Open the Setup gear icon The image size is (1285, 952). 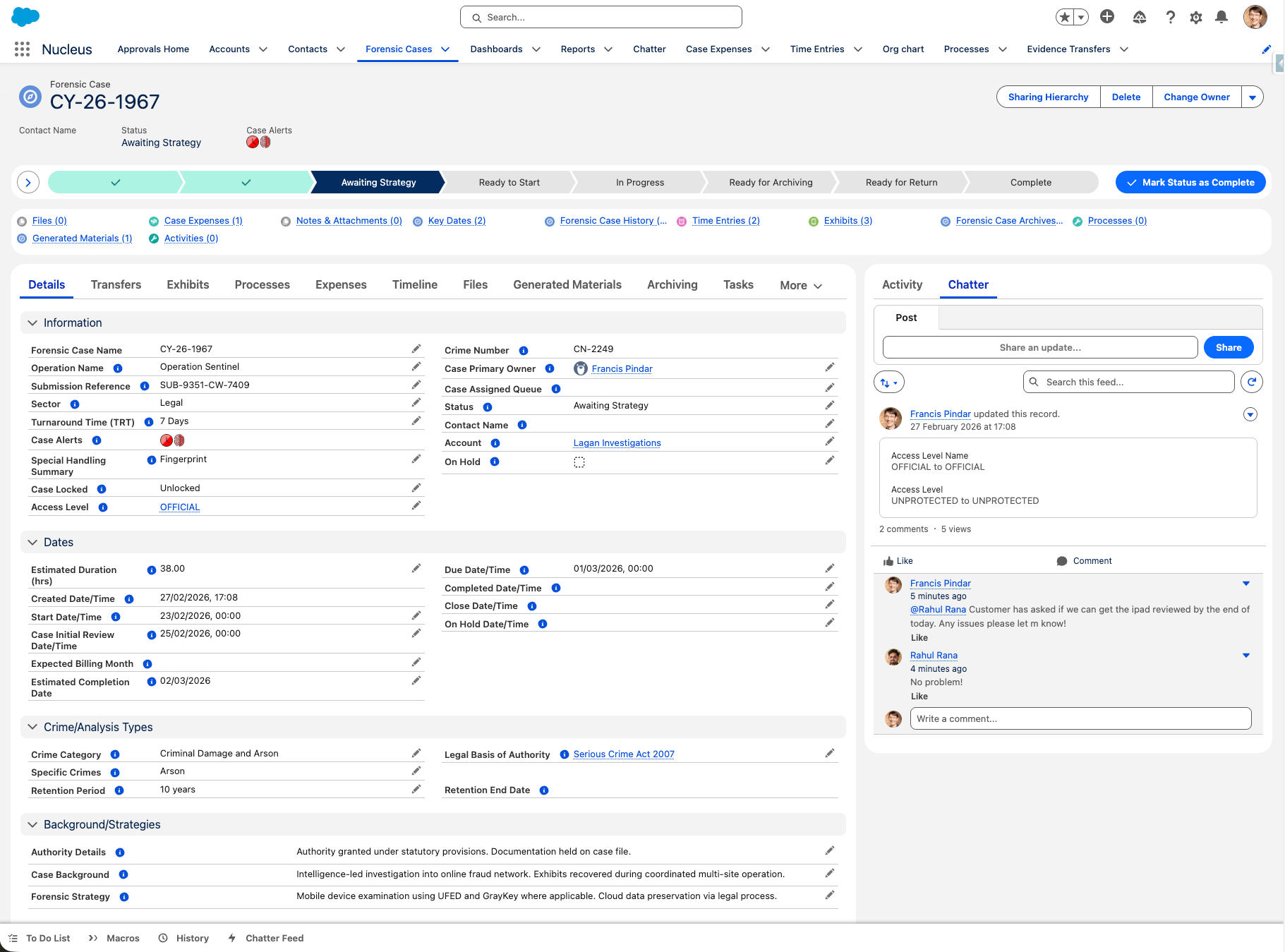(x=1195, y=17)
